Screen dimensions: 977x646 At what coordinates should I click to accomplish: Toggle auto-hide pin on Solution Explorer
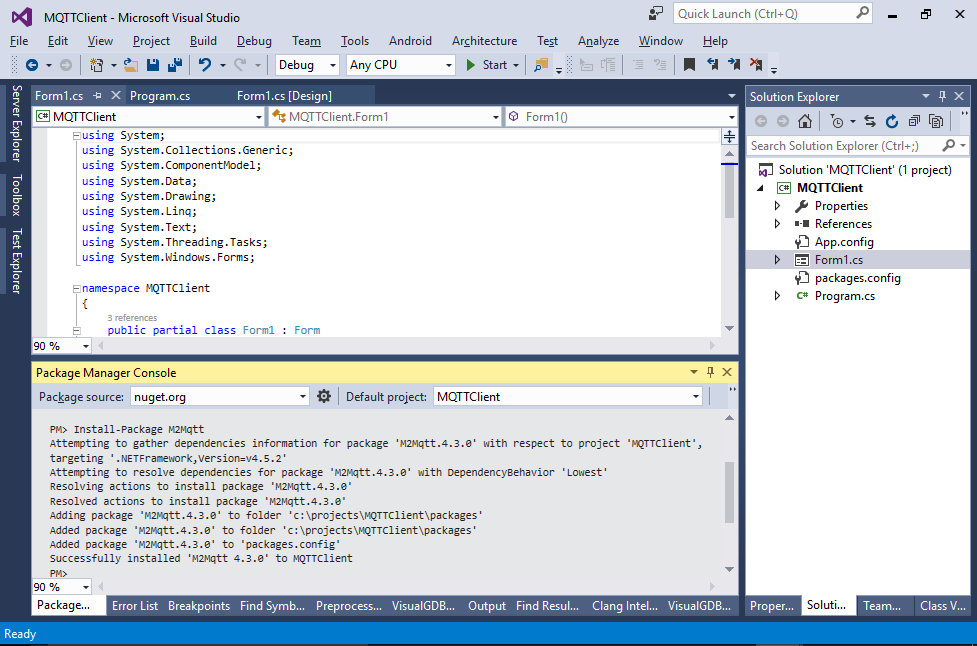click(942, 96)
